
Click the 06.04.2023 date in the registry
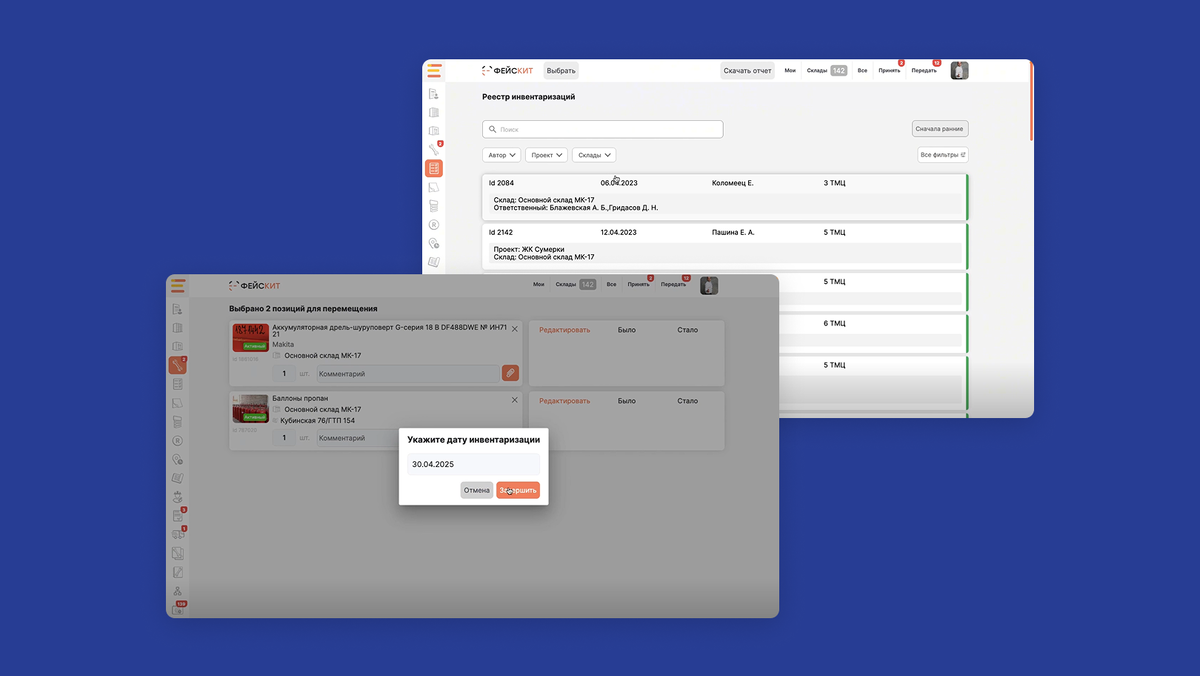619,183
